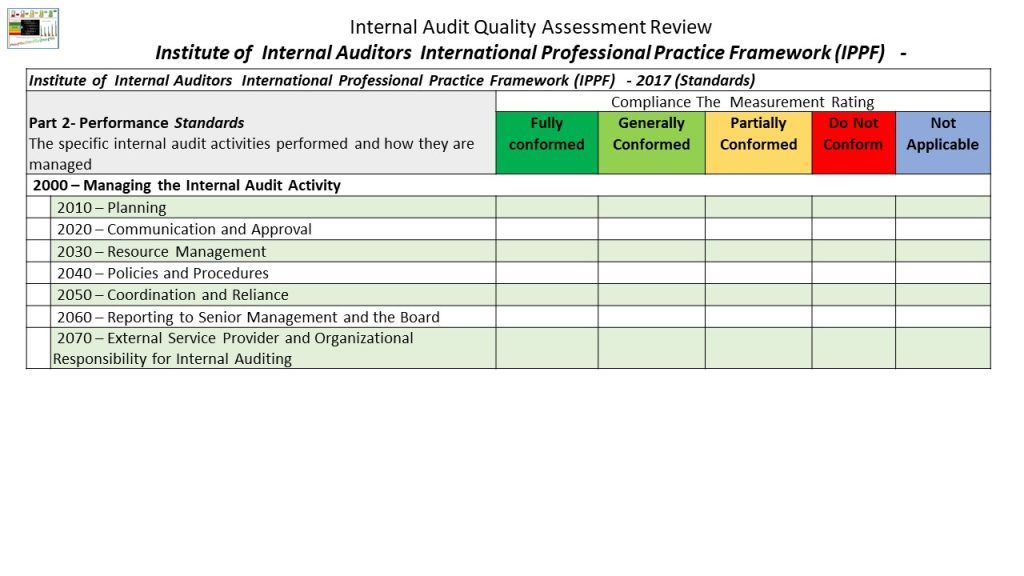This screenshot has height=576, width=1024.
Task: Mark Generally Conformed cell for 2010 Planning
Action: pyautogui.click(x=652, y=208)
